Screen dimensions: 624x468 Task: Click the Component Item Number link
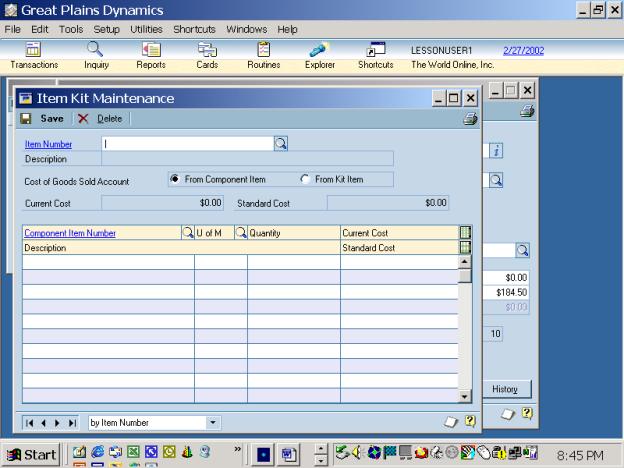coord(70,233)
